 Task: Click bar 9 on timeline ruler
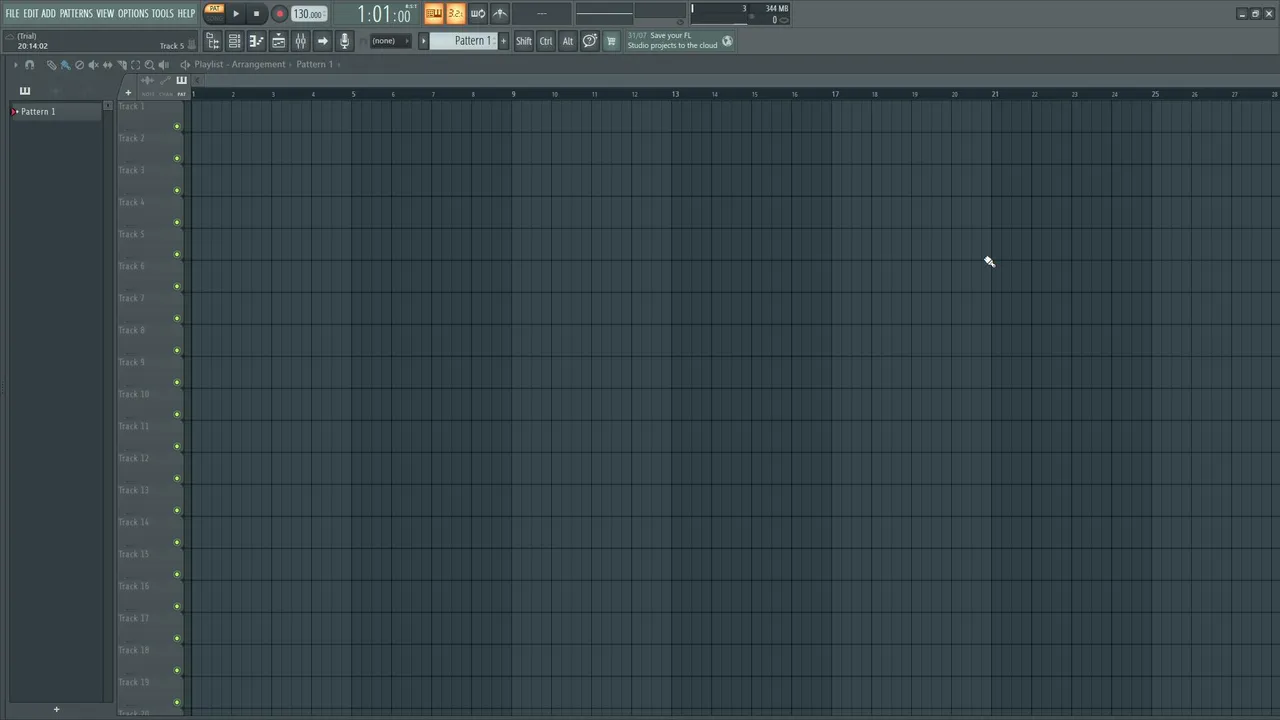pos(514,94)
